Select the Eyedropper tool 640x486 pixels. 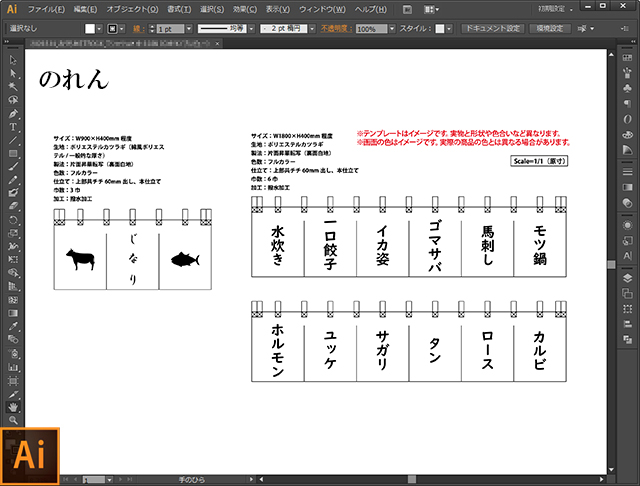tap(13, 326)
